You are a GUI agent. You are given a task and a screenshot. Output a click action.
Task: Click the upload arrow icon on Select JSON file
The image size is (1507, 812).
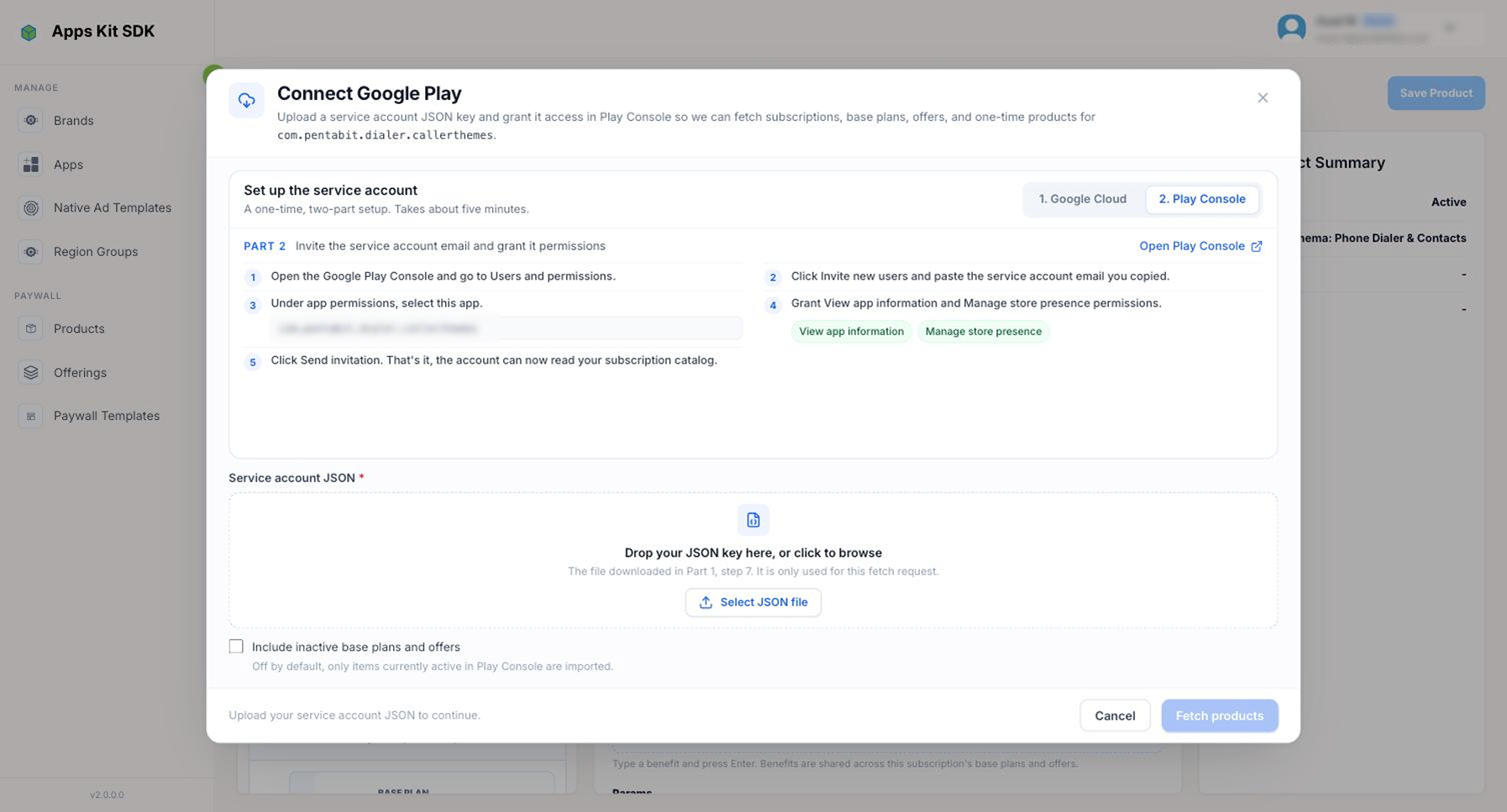point(706,602)
